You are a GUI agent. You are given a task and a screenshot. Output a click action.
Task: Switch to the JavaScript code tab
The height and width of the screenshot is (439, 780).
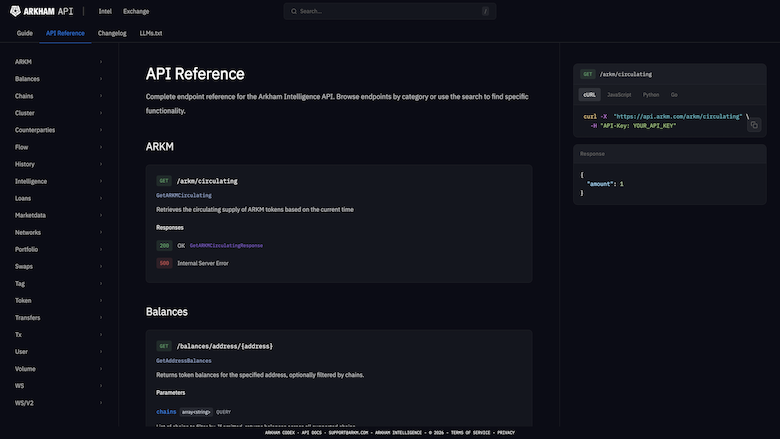(x=619, y=94)
